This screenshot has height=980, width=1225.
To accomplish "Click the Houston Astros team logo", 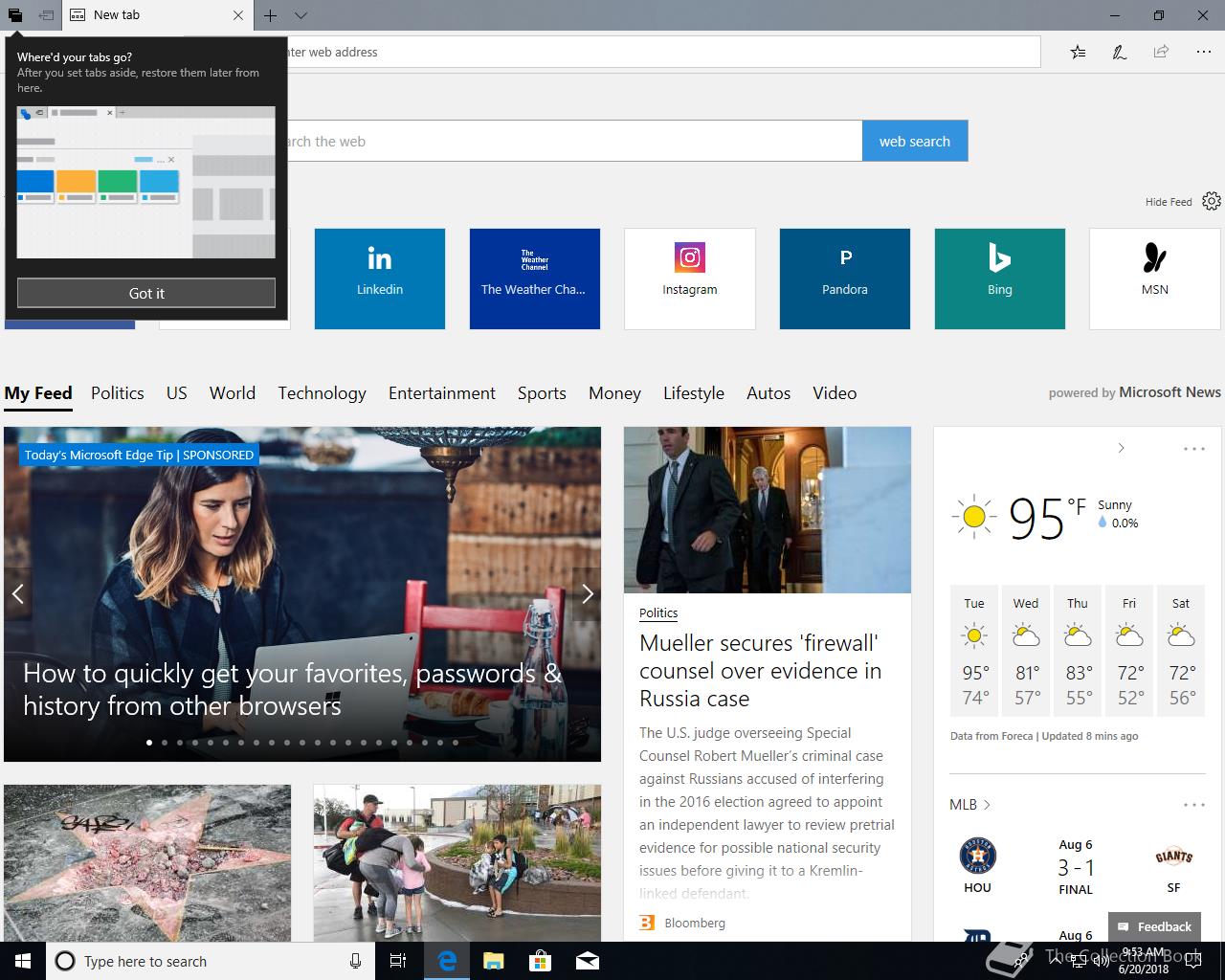I will pyautogui.click(x=977, y=856).
